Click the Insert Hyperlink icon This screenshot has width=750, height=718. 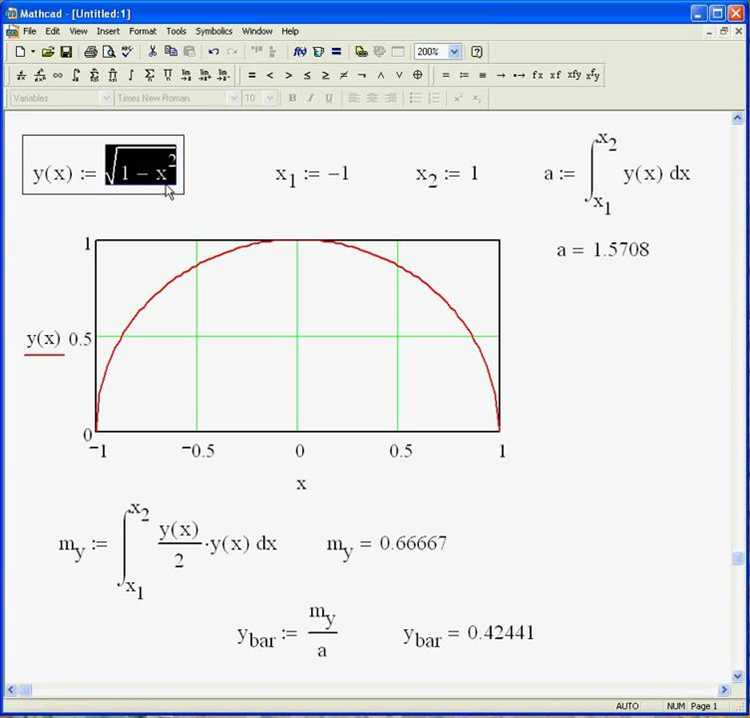[362, 52]
